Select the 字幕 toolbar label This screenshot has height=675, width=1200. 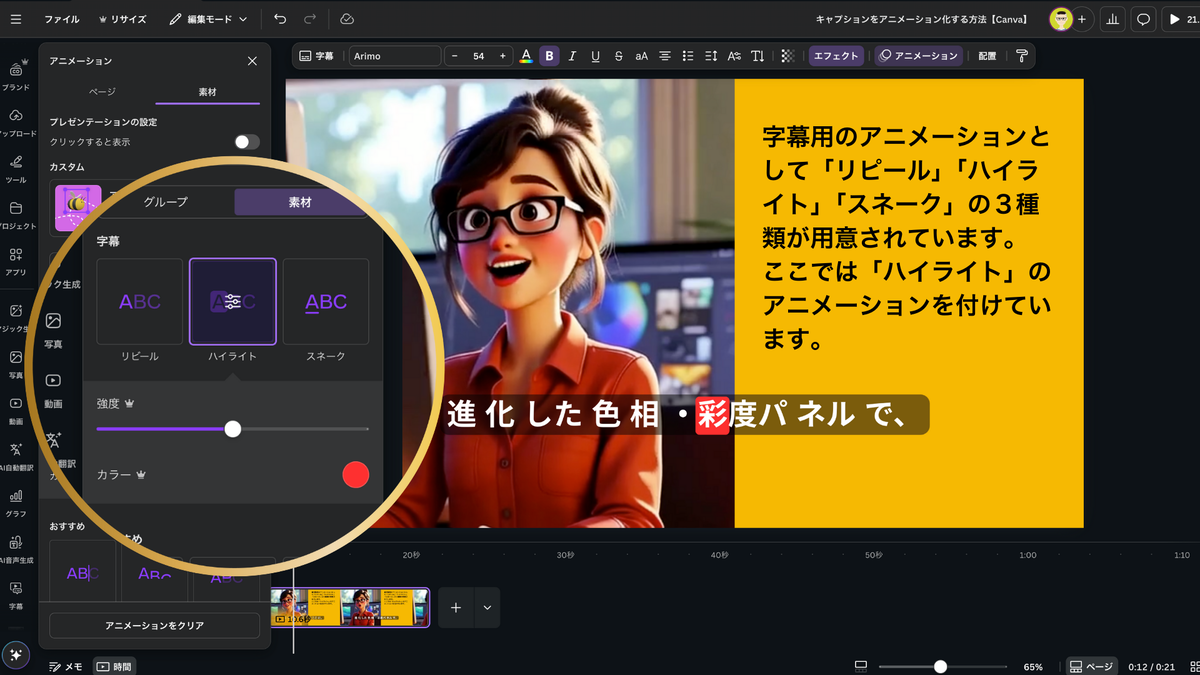click(317, 56)
